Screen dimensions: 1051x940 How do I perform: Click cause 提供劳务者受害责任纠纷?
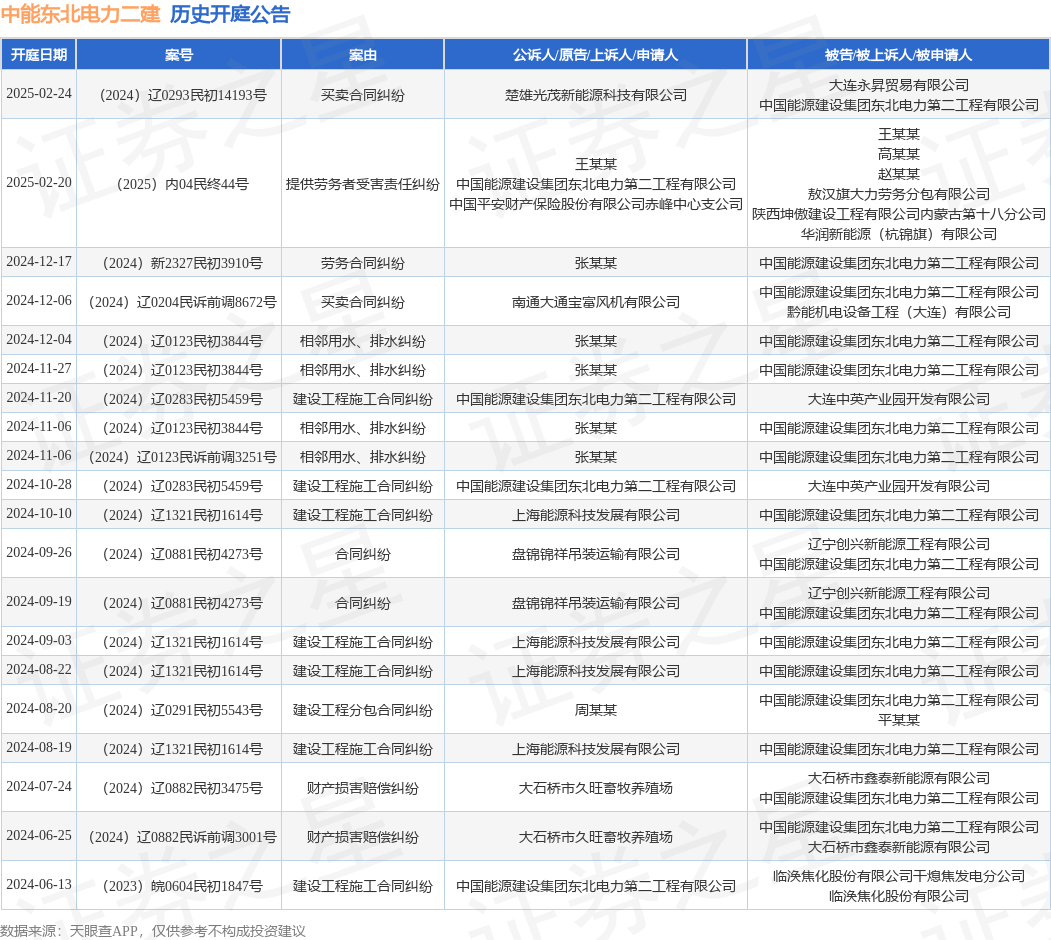[x=363, y=184]
